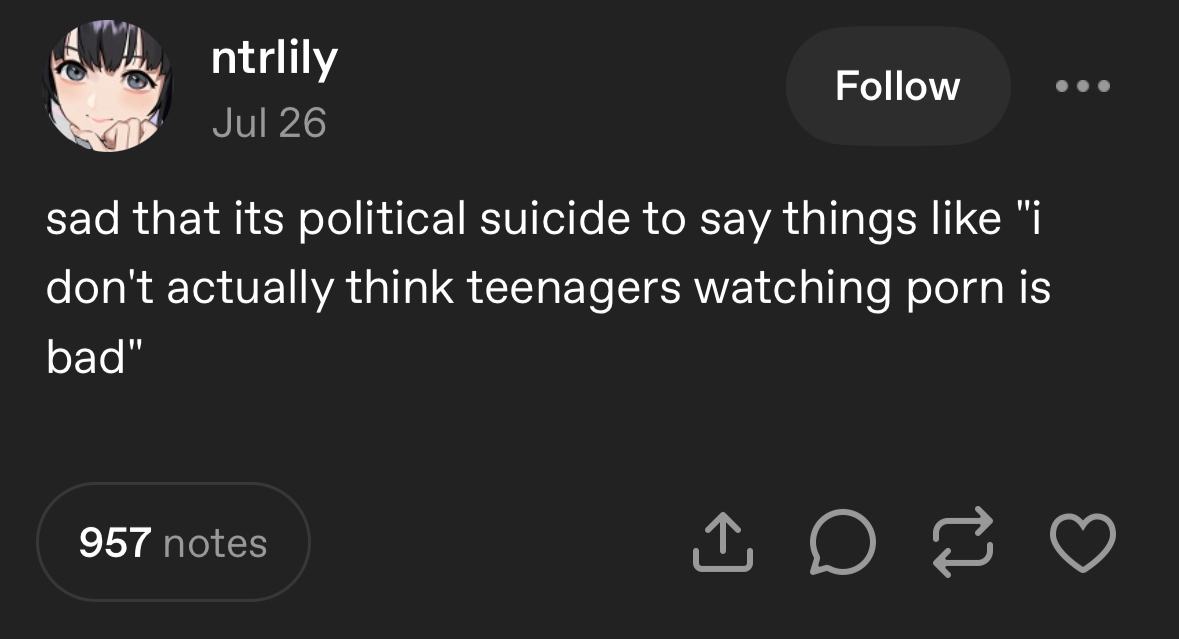Screen dimensions: 1179x639
Task: Expand post options via ellipsis
Action: (1083, 86)
